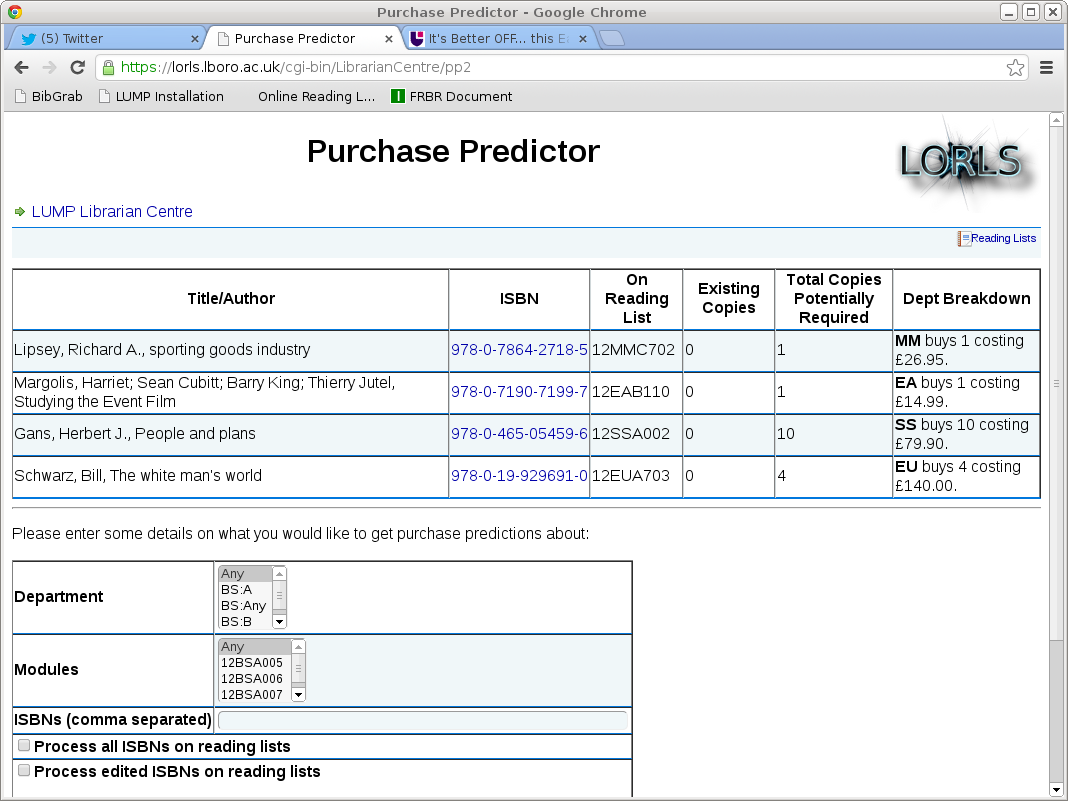Enable Process all ISBNs on reading lists

point(24,746)
